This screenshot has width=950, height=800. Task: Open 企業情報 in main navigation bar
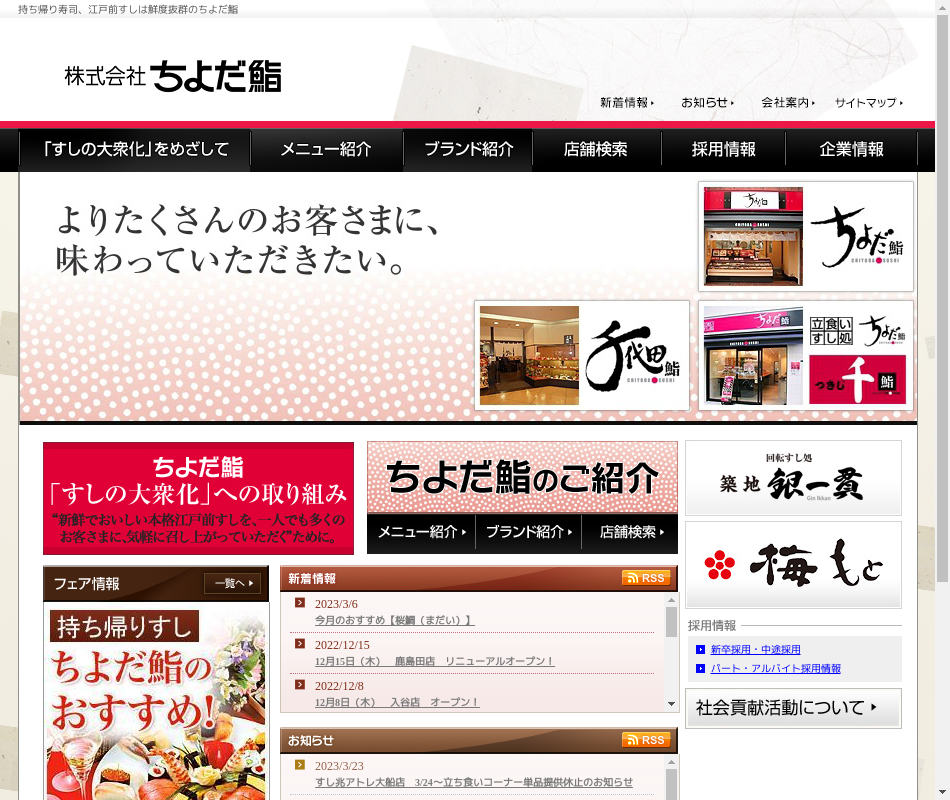coord(851,149)
